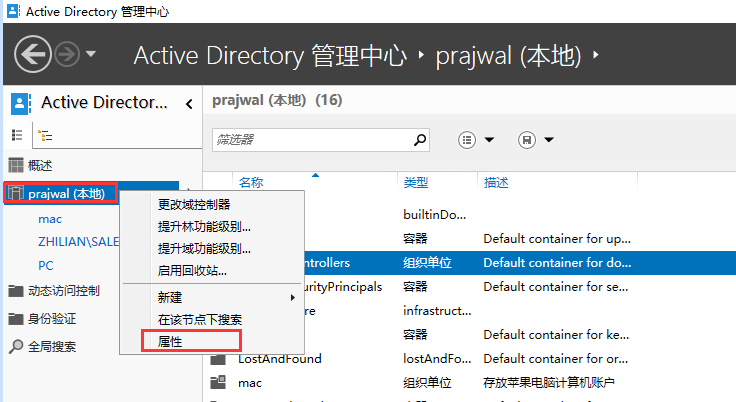Open 概述 overview node
The height and width of the screenshot is (402, 736).
(40, 165)
